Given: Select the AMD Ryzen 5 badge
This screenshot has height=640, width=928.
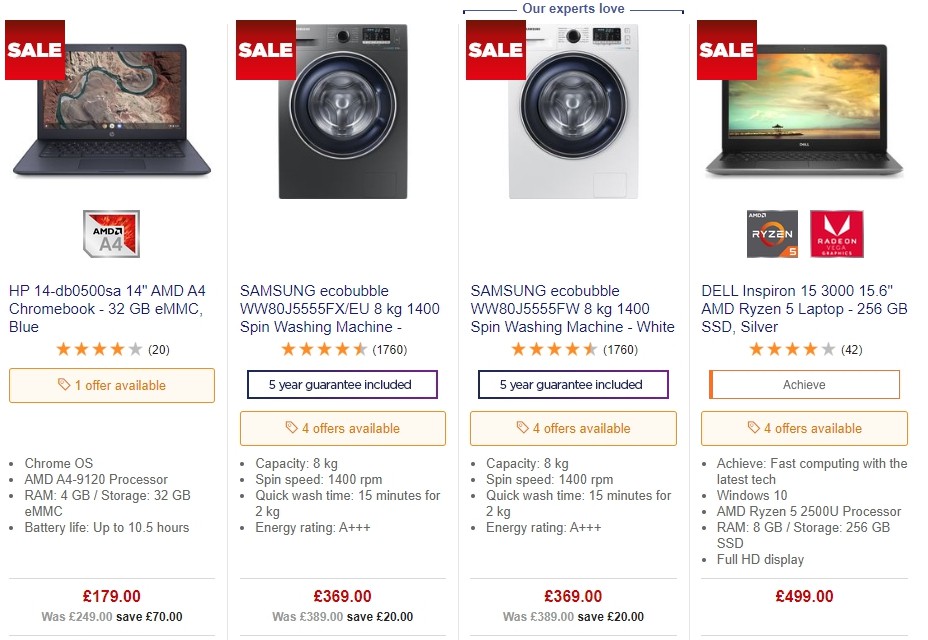Looking at the screenshot, I should (771, 232).
